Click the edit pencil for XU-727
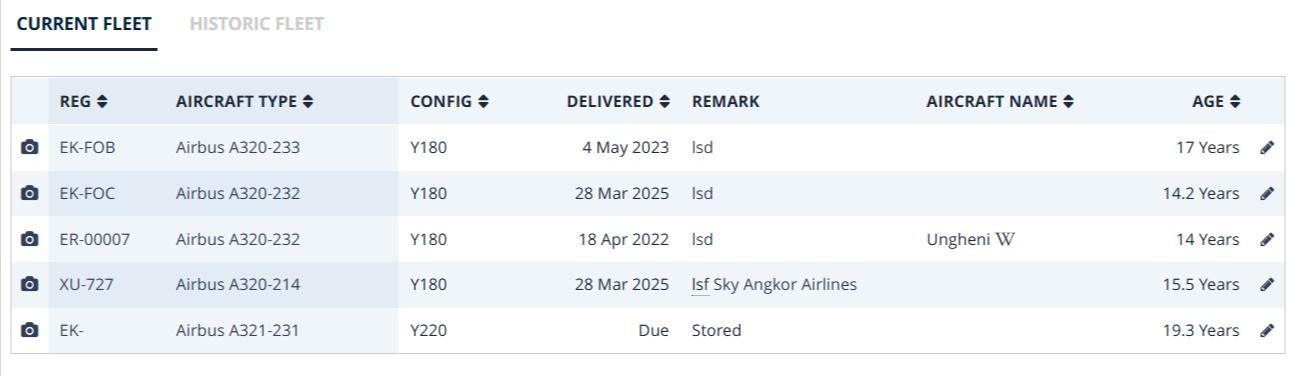This screenshot has width=1292, height=376. point(1267,285)
